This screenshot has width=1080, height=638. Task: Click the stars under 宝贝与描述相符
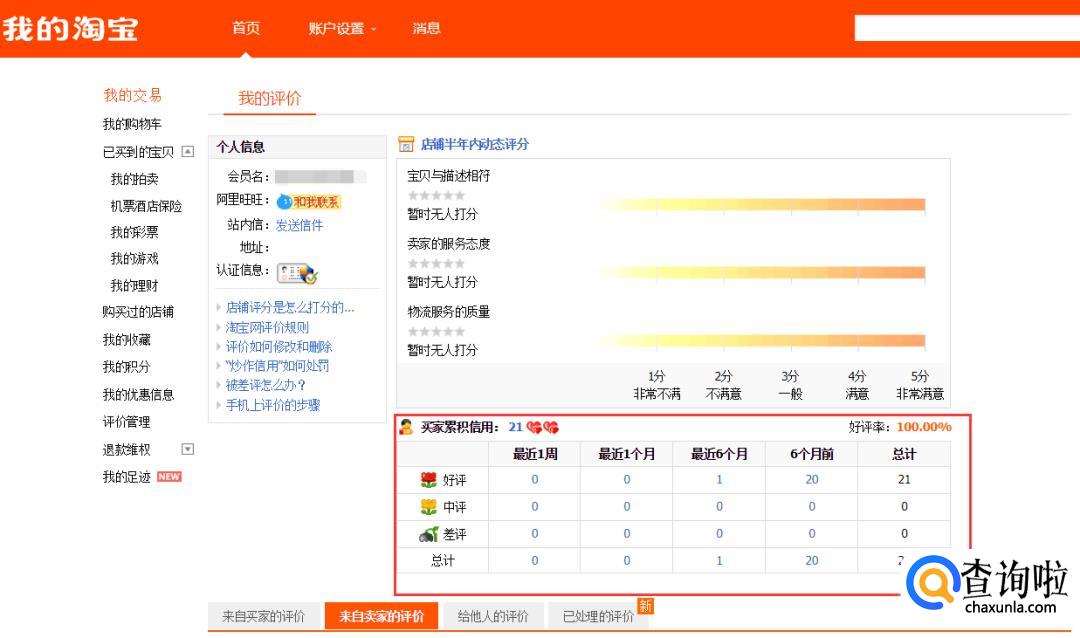coord(436,196)
